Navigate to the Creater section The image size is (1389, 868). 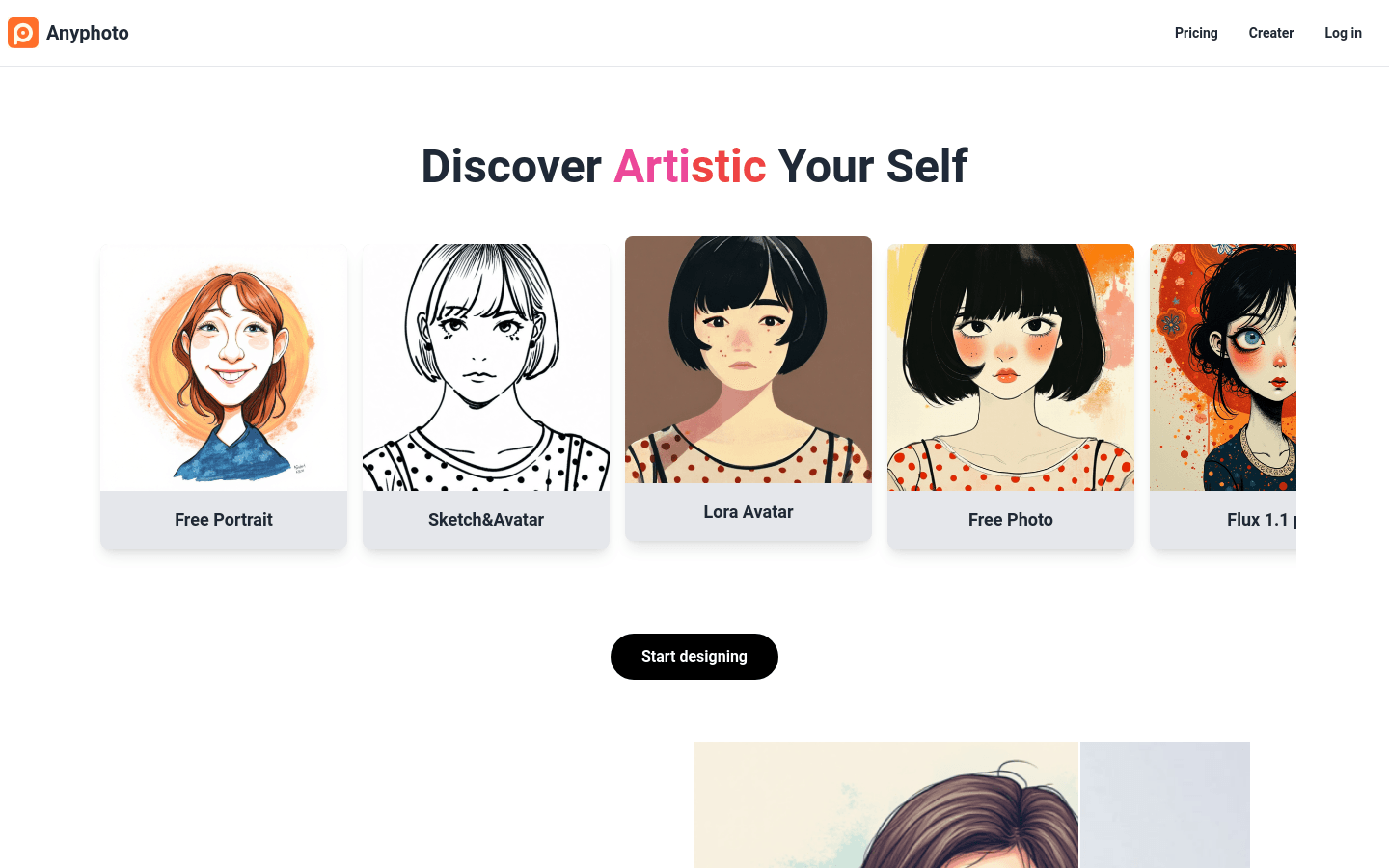click(1271, 32)
